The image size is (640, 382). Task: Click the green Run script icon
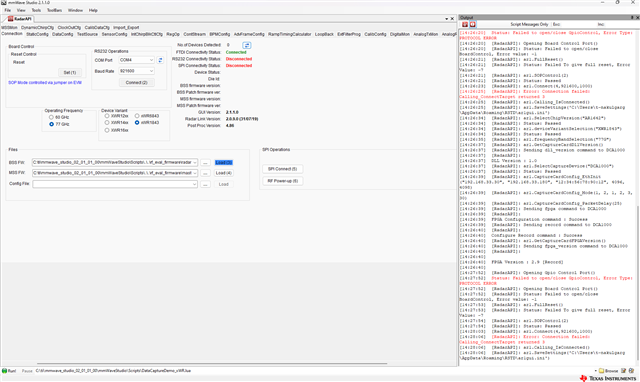4,371
